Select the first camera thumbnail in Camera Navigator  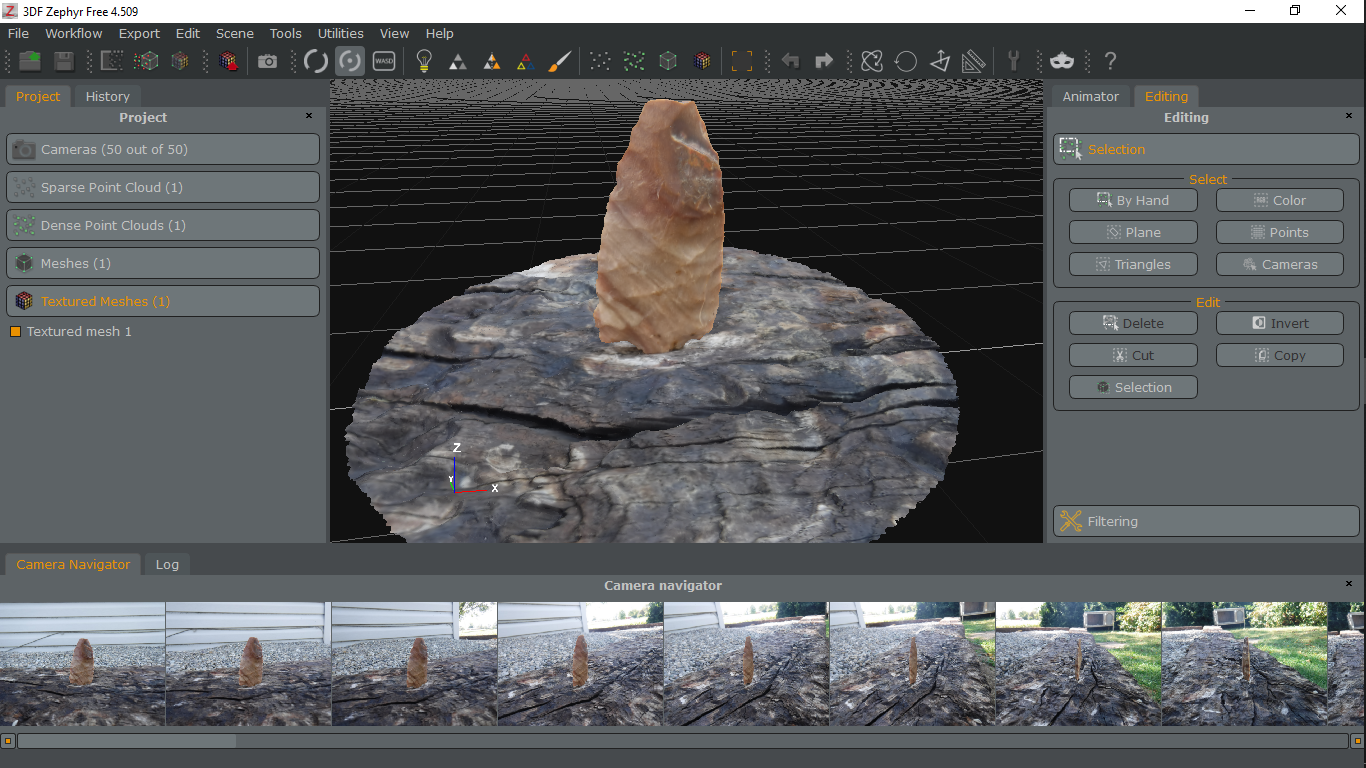click(x=83, y=663)
